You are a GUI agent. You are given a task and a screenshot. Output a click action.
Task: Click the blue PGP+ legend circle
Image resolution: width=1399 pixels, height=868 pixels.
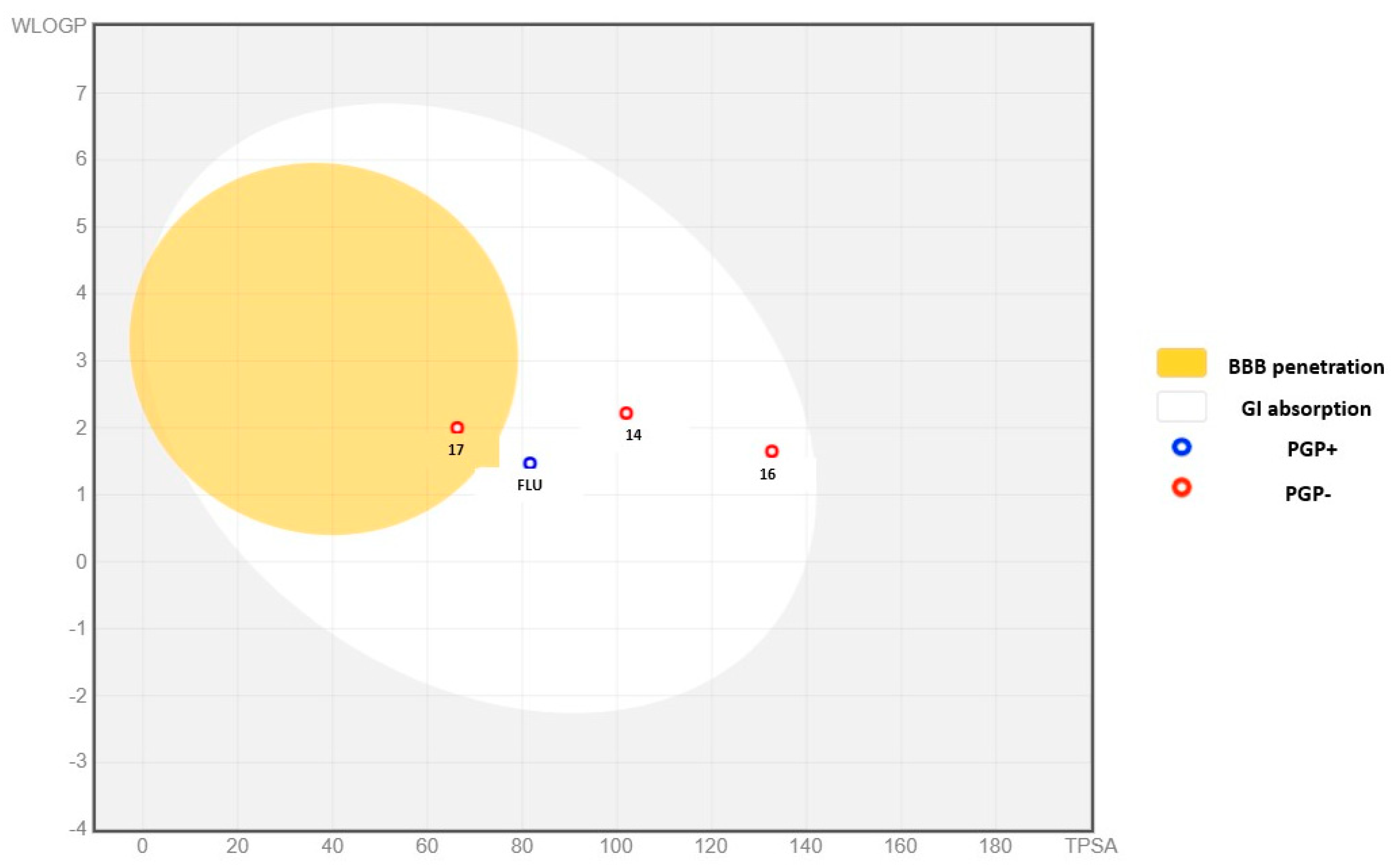click(1181, 447)
